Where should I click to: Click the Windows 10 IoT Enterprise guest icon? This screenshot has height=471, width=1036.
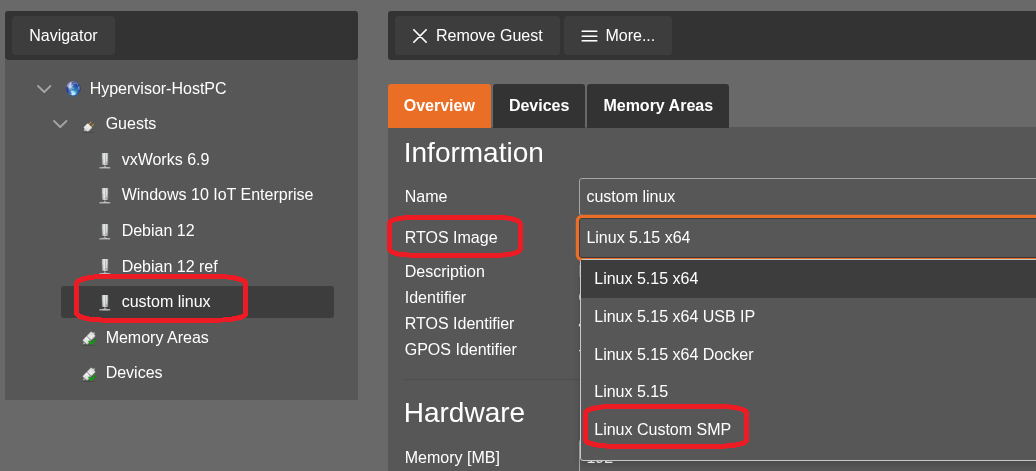[104, 195]
